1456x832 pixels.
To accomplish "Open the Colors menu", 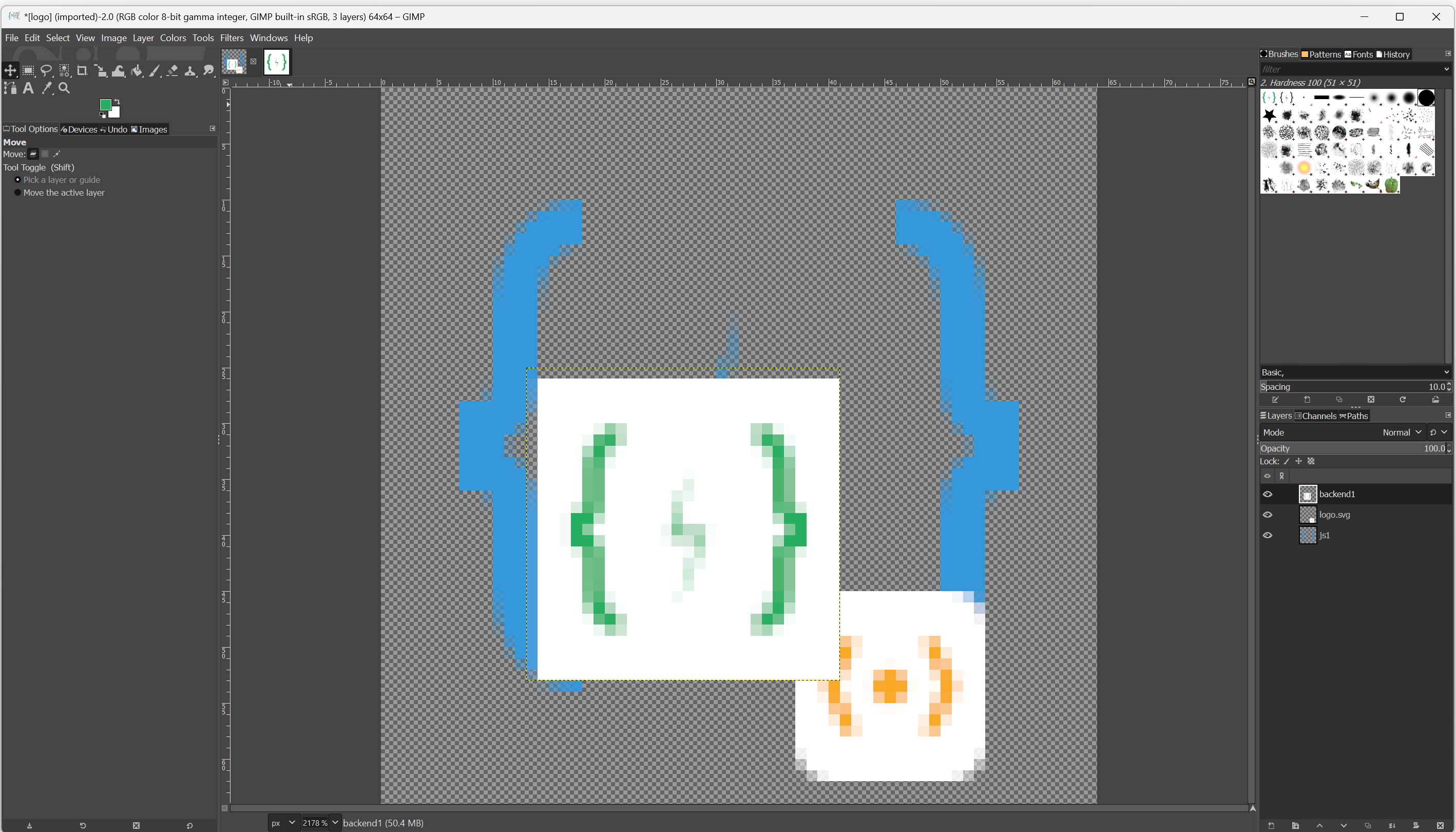I will click(x=173, y=37).
